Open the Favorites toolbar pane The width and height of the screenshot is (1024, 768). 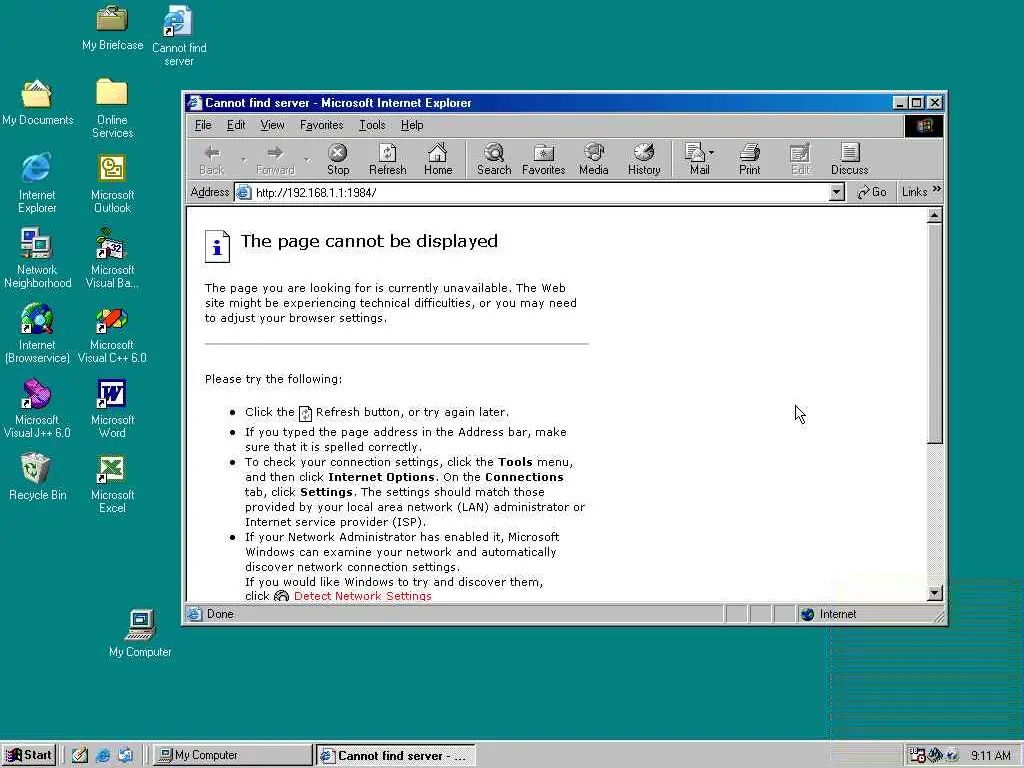click(x=543, y=159)
